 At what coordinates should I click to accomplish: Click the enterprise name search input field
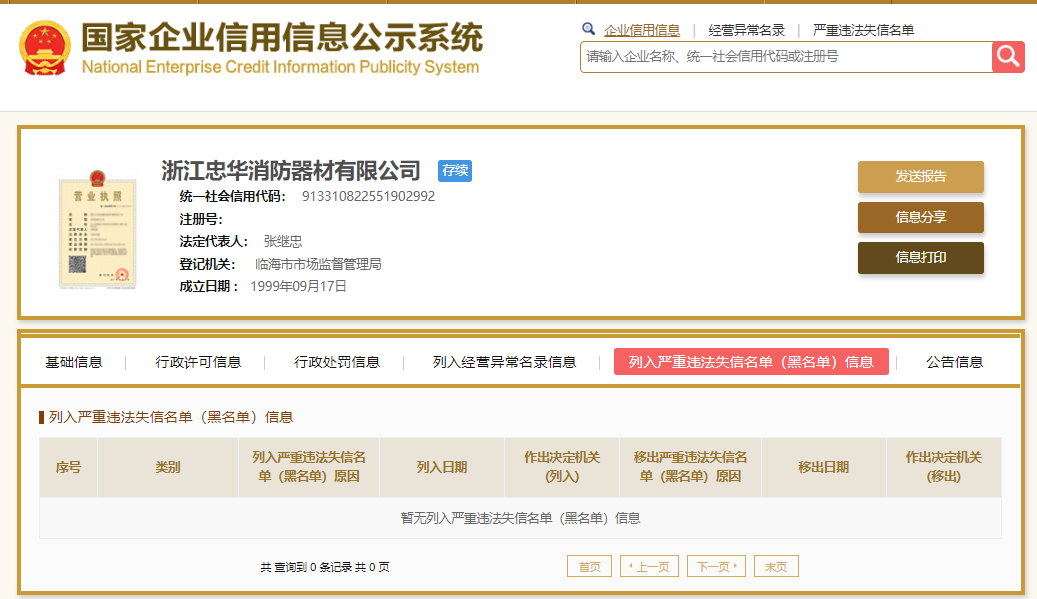pos(786,57)
